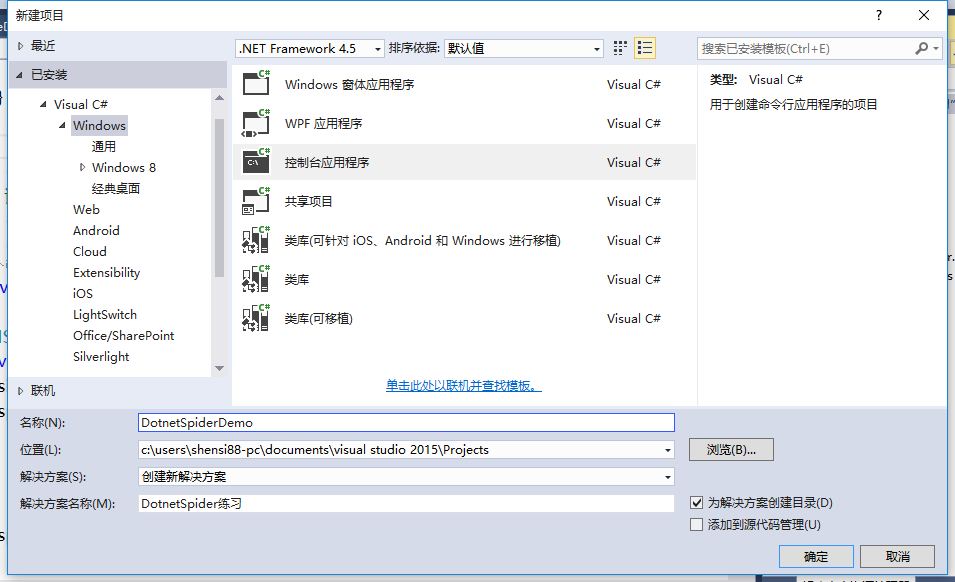Screen dimensions: 955x582
Task: Select the LightSwitch category
Action: click(x=105, y=314)
